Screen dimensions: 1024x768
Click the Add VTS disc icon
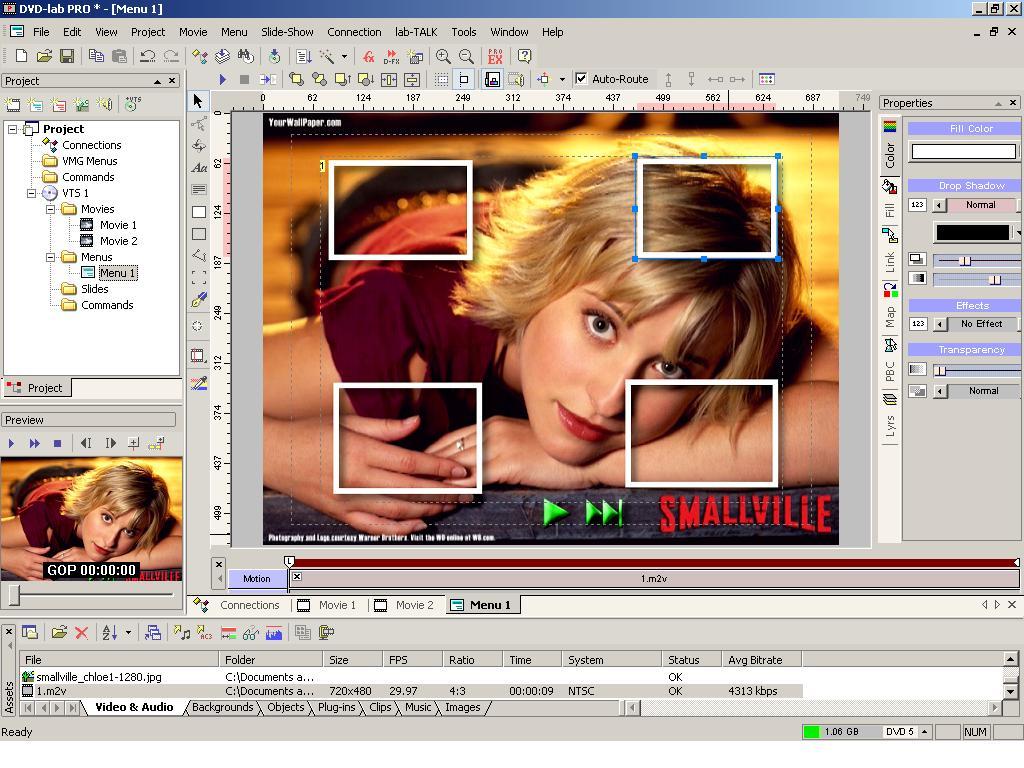point(133,104)
